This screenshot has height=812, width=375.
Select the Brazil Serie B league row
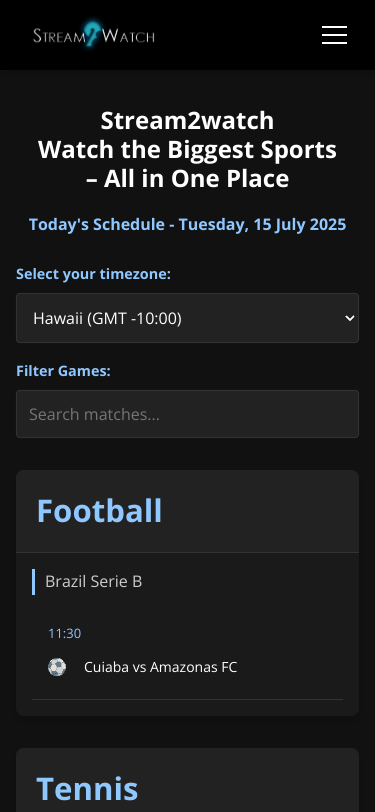(x=188, y=582)
